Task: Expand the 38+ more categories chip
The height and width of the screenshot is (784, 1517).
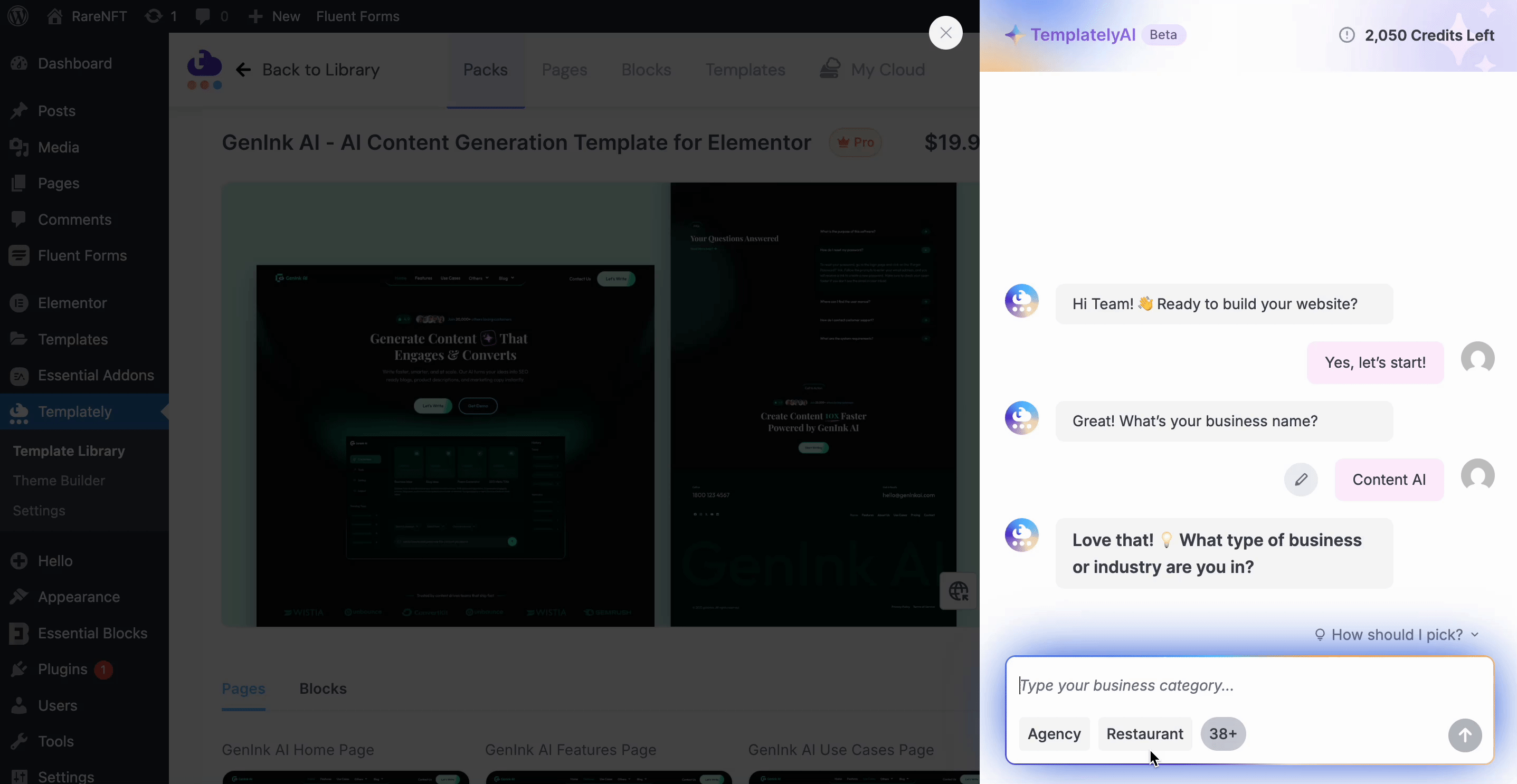Action: click(x=1222, y=733)
